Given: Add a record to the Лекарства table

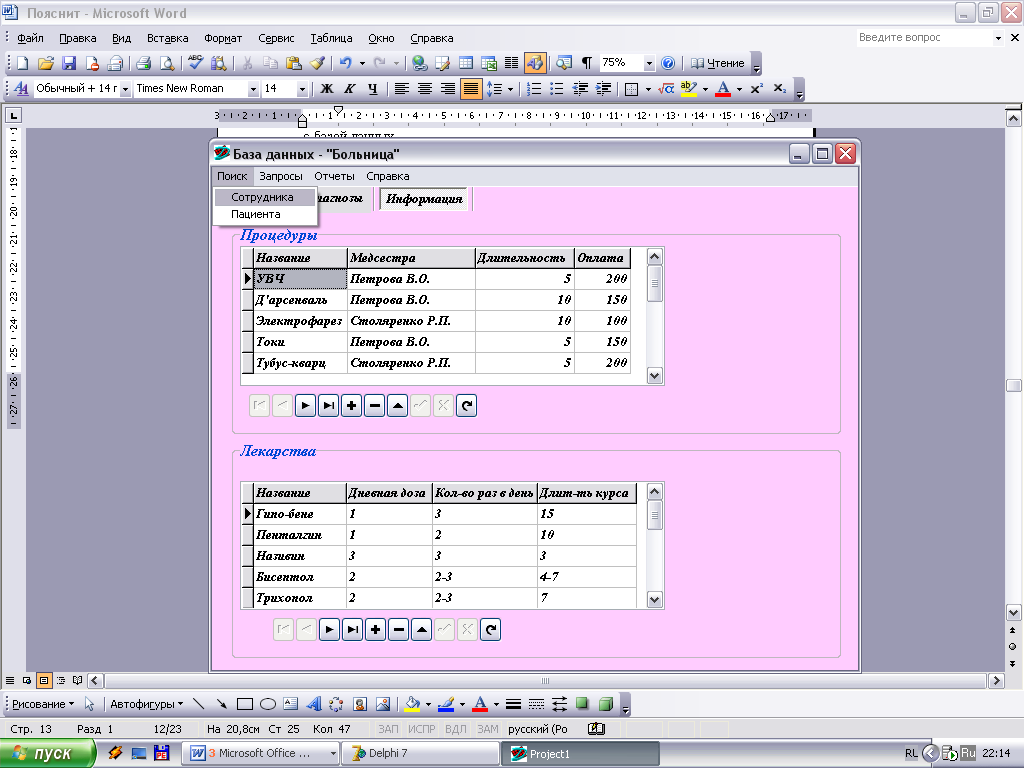Looking at the screenshot, I should [x=375, y=630].
